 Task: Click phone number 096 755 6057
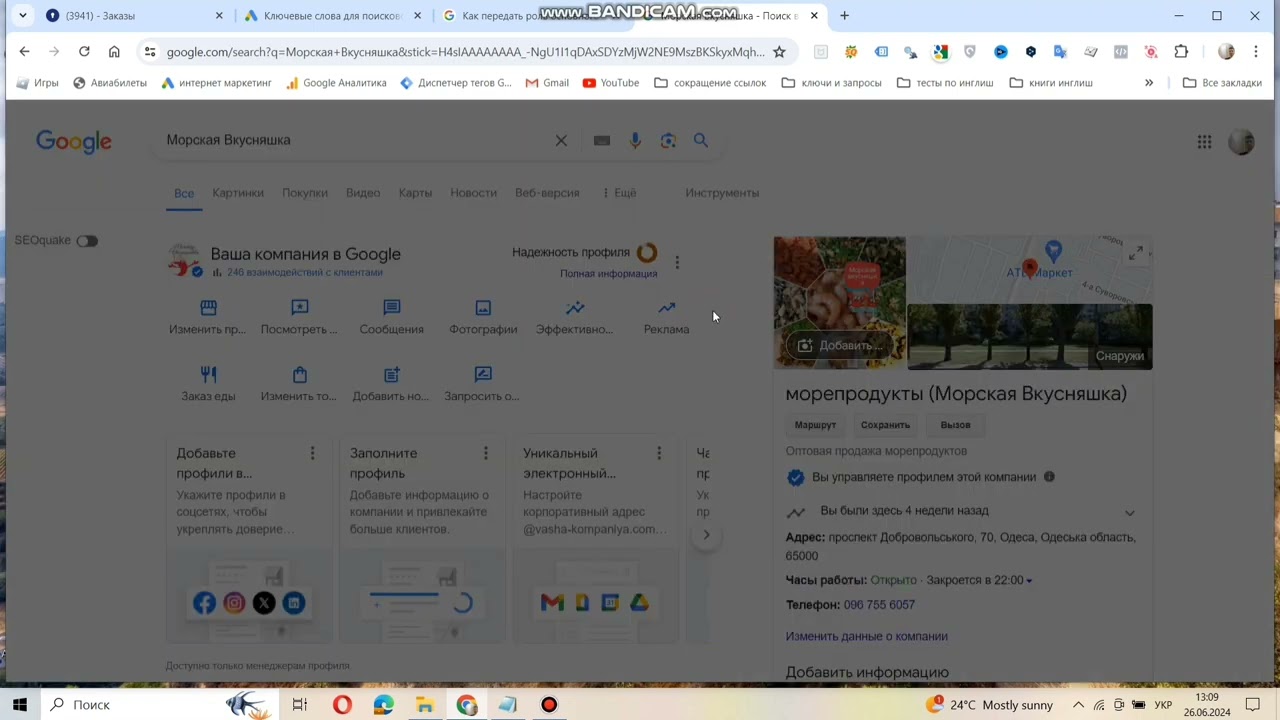point(879,605)
